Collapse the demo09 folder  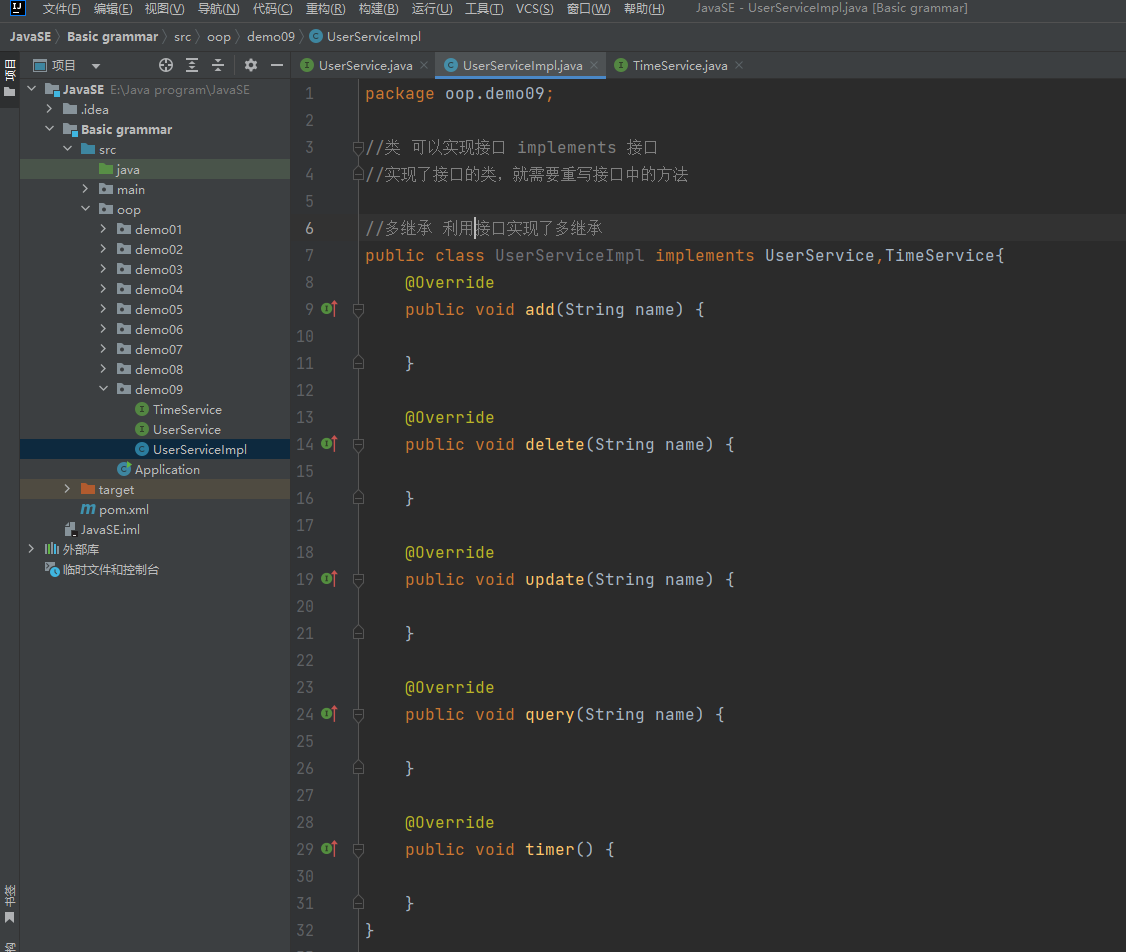104,389
